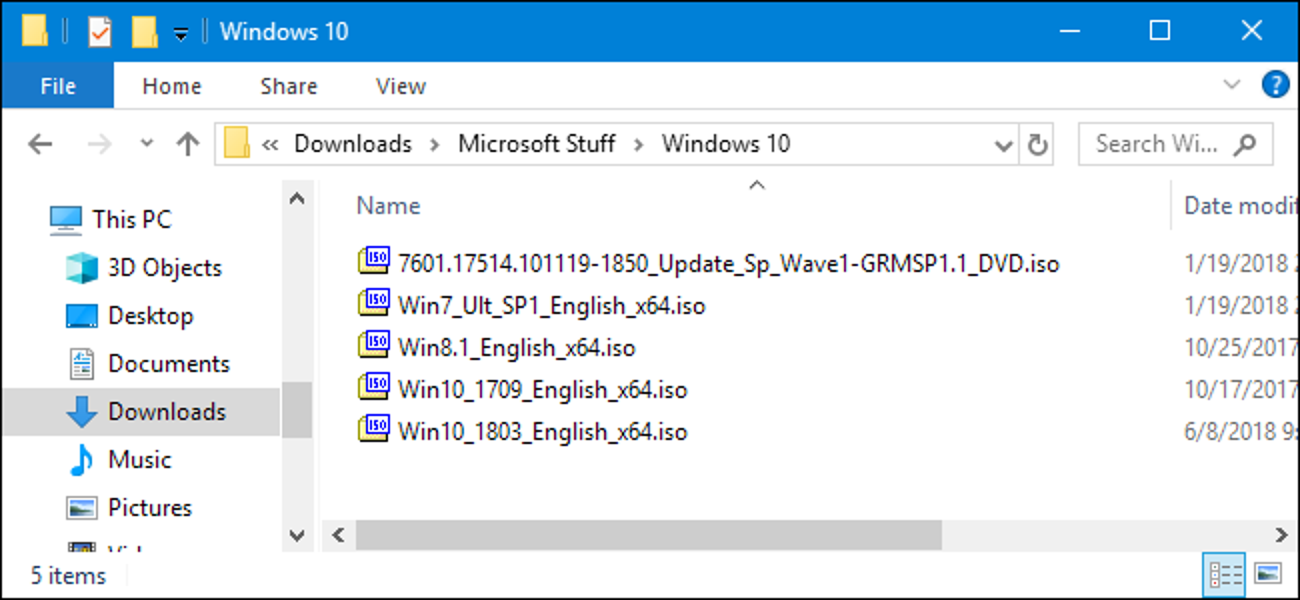Expand the ribbon with chevron arrow

[1232, 84]
